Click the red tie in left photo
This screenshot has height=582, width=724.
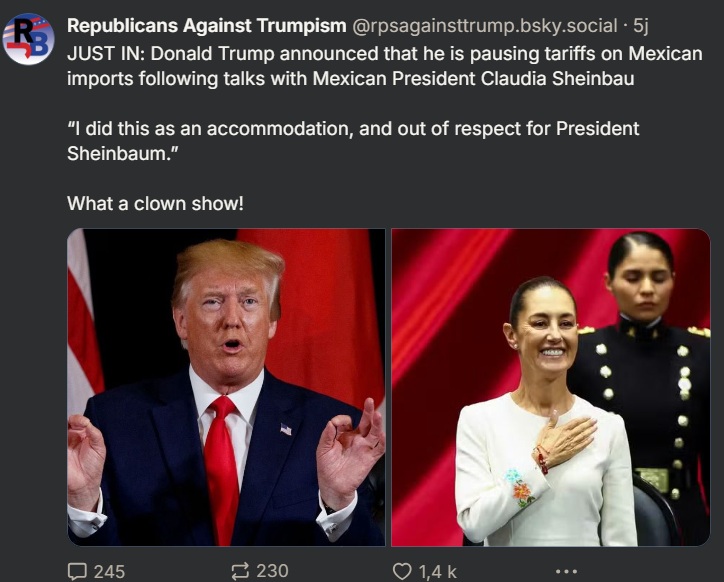(x=221, y=469)
